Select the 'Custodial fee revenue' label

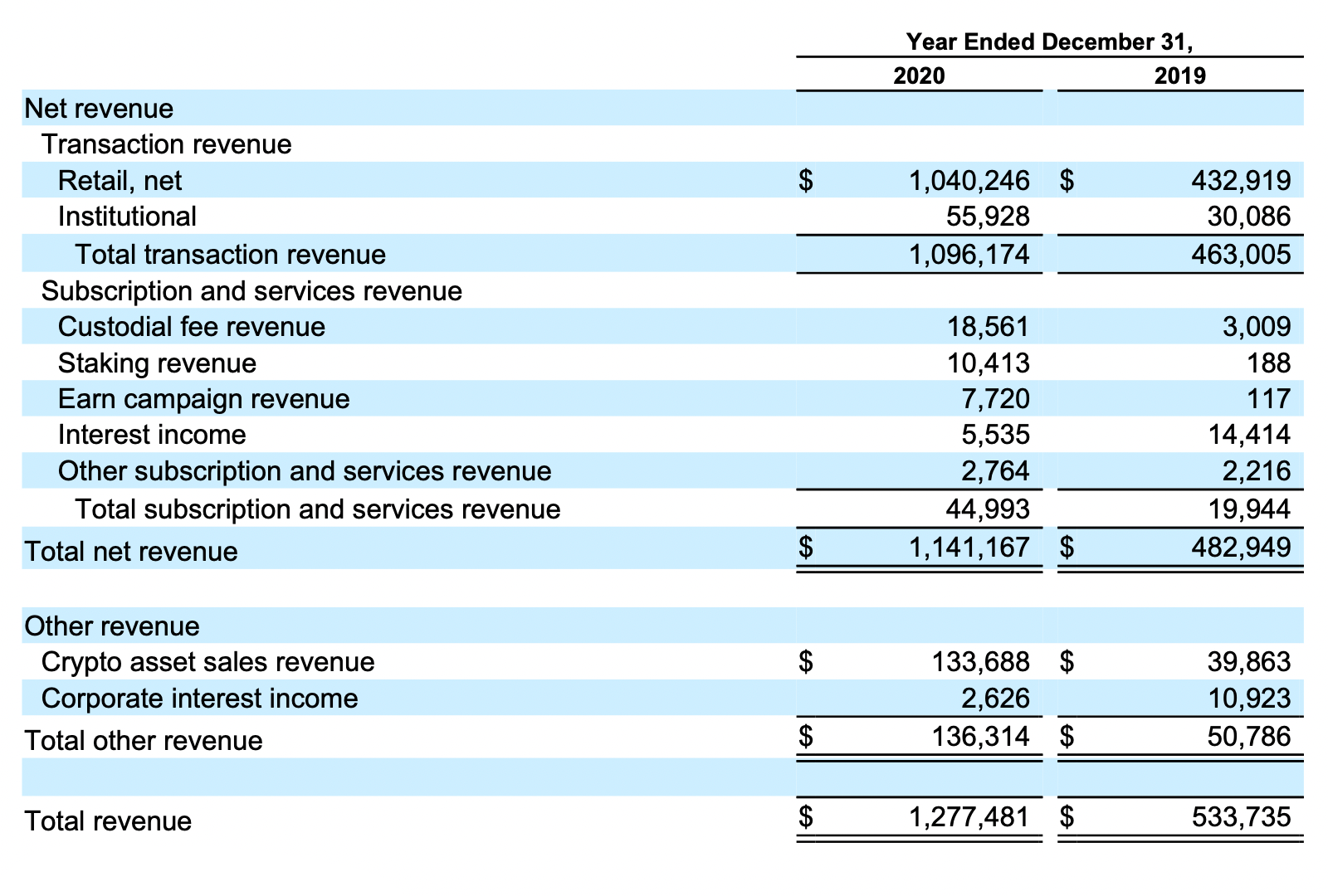click(x=191, y=327)
